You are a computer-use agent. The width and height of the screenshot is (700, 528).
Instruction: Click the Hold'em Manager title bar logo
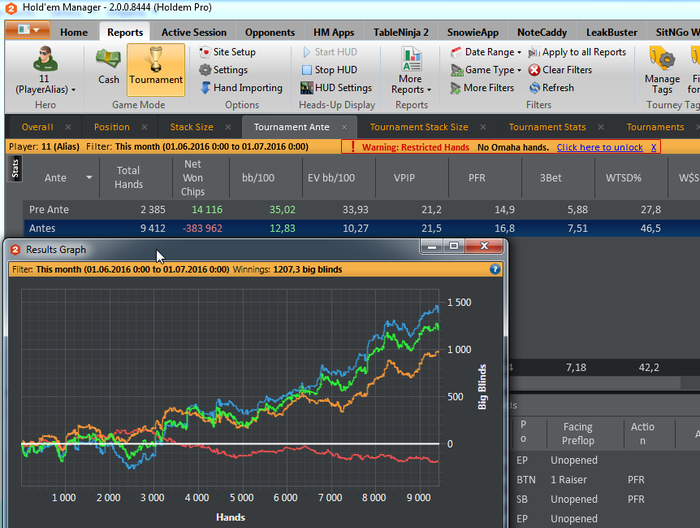pos(11,8)
